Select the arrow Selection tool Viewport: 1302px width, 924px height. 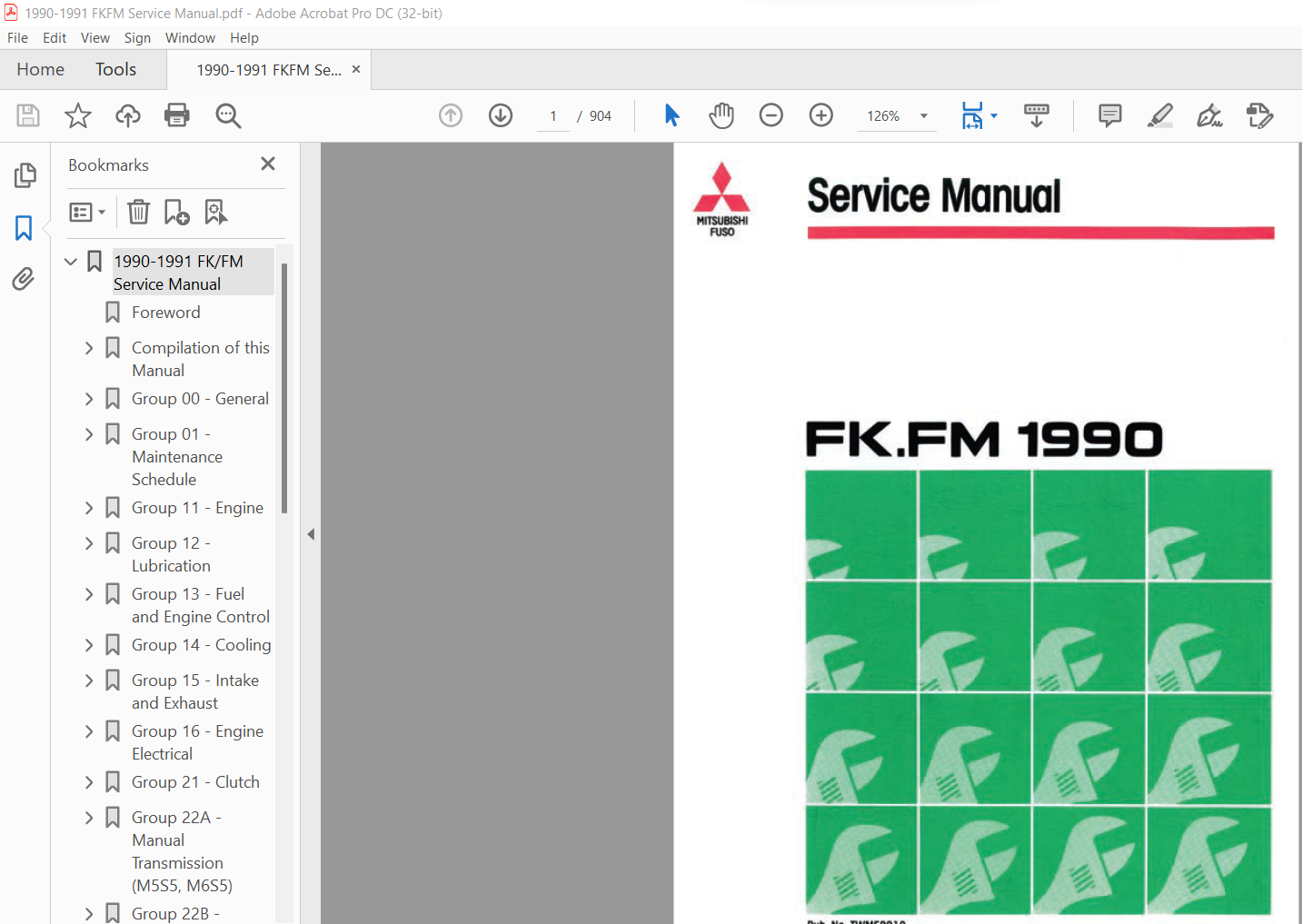click(671, 115)
